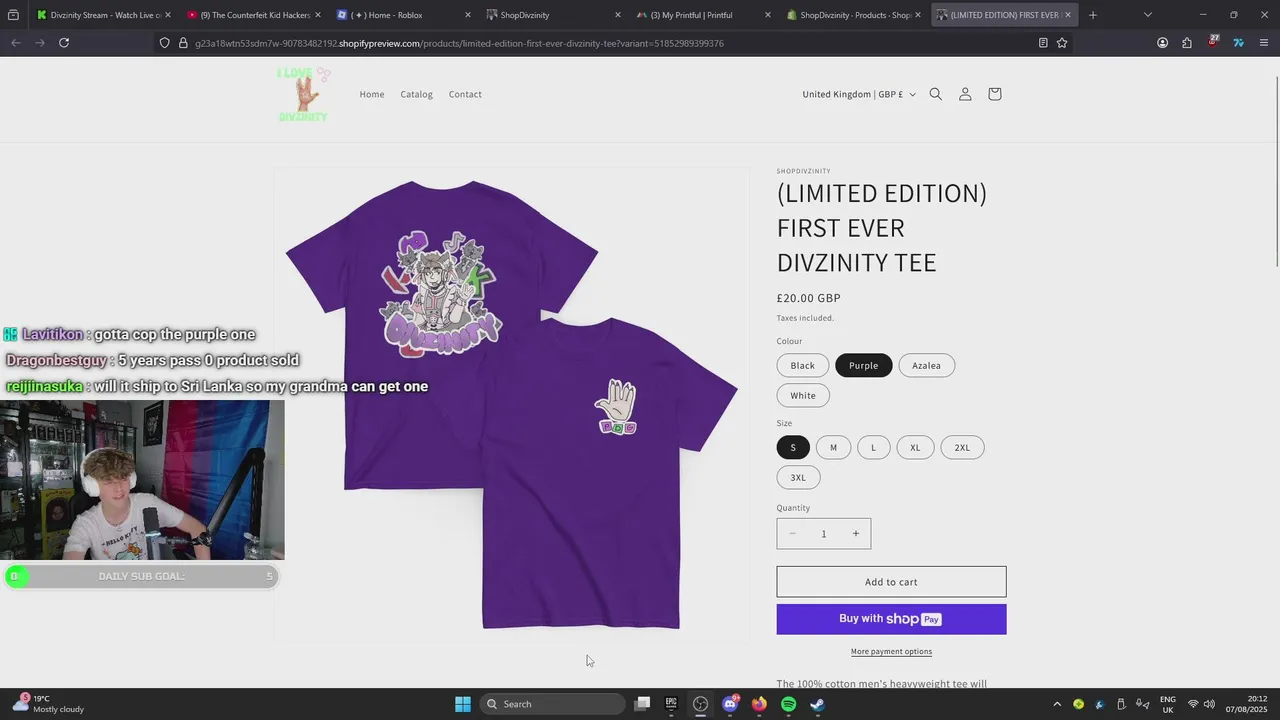Open Steam from the taskbar
1280x720 pixels.
(x=817, y=704)
